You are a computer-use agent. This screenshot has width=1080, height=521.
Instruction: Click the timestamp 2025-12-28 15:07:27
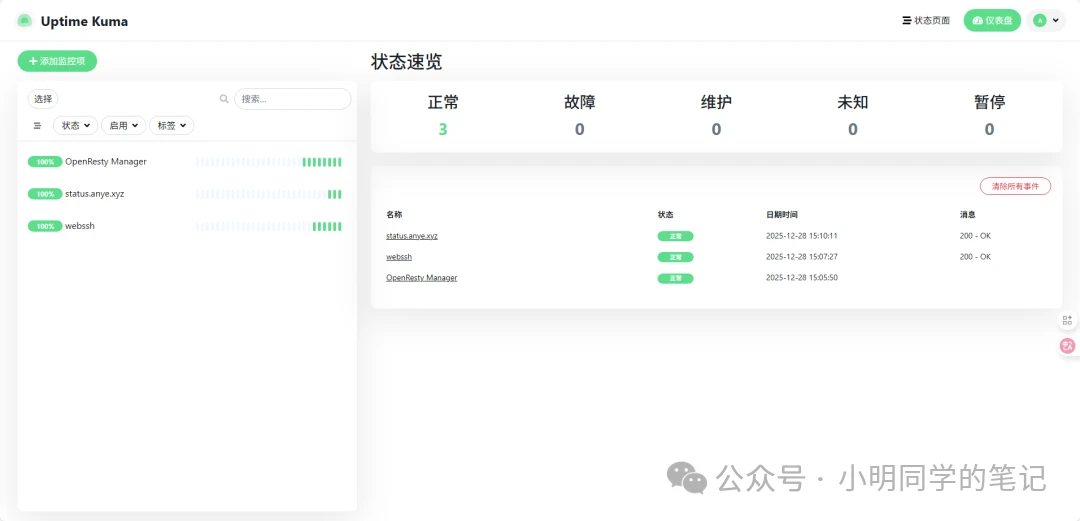[802, 256]
